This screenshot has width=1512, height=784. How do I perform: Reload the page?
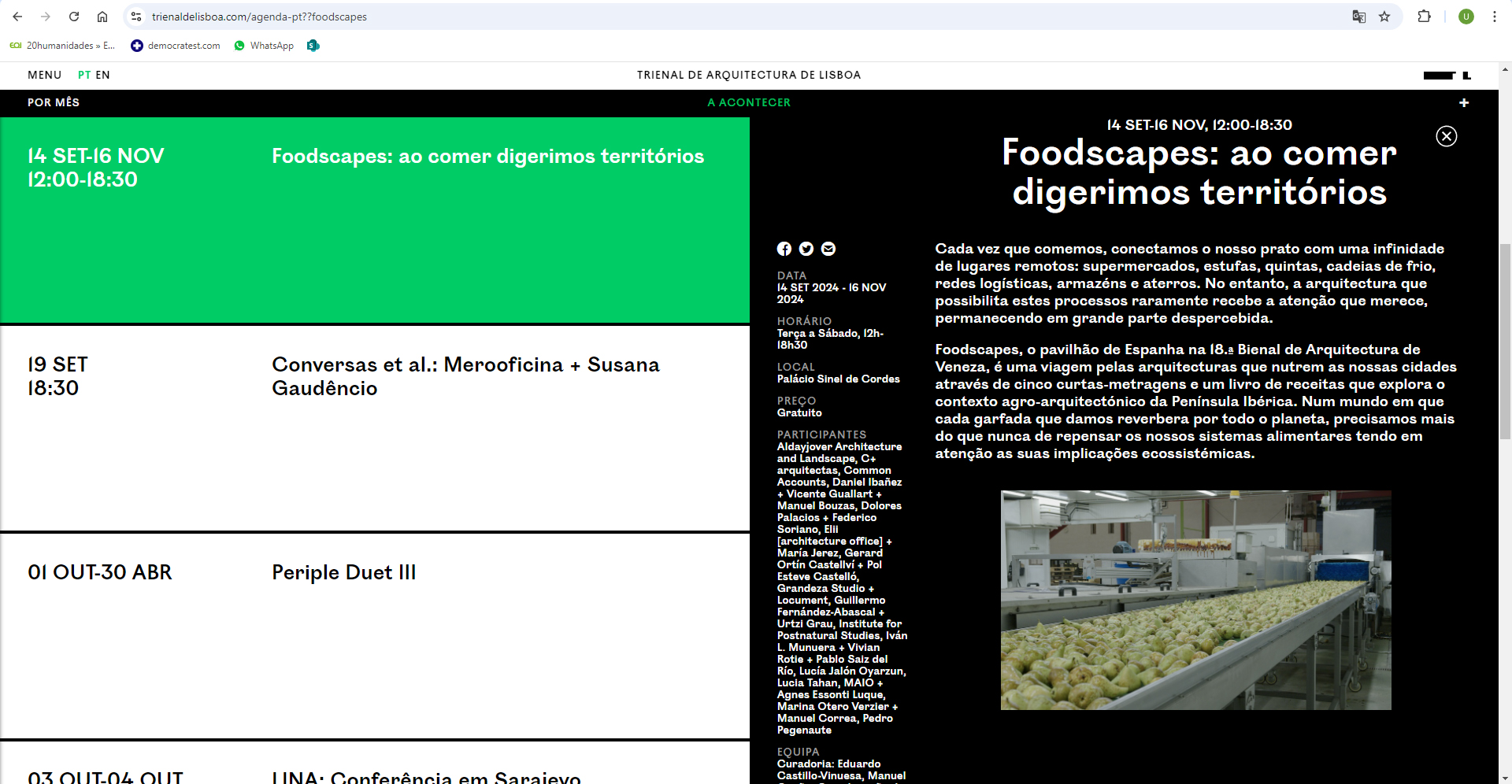(x=74, y=17)
